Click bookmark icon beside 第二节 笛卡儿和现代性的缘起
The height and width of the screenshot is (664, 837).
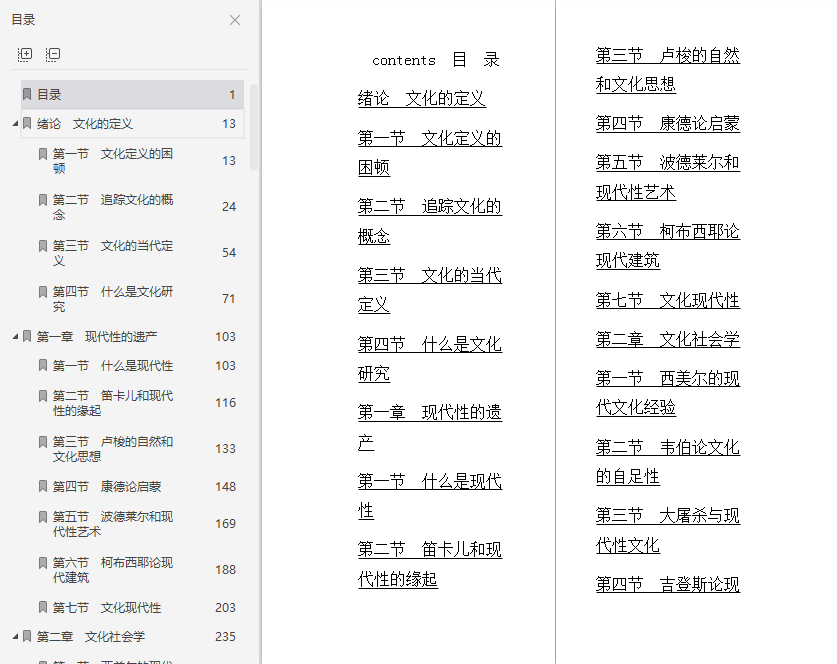click(x=43, y=396)
